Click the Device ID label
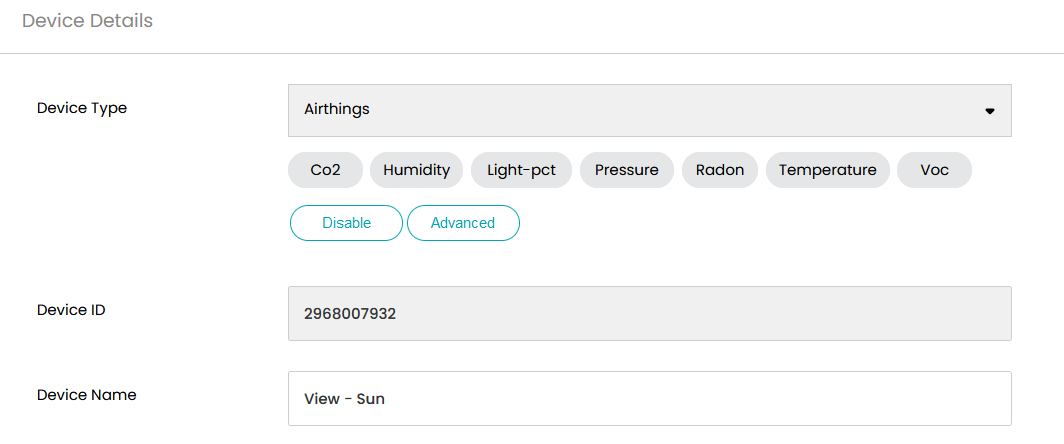 [71, 310]
